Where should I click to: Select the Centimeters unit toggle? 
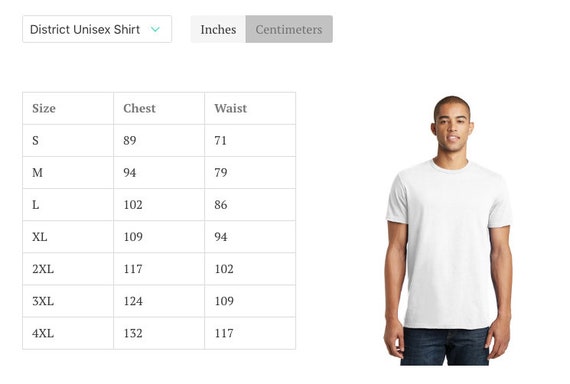coord(289,29)
